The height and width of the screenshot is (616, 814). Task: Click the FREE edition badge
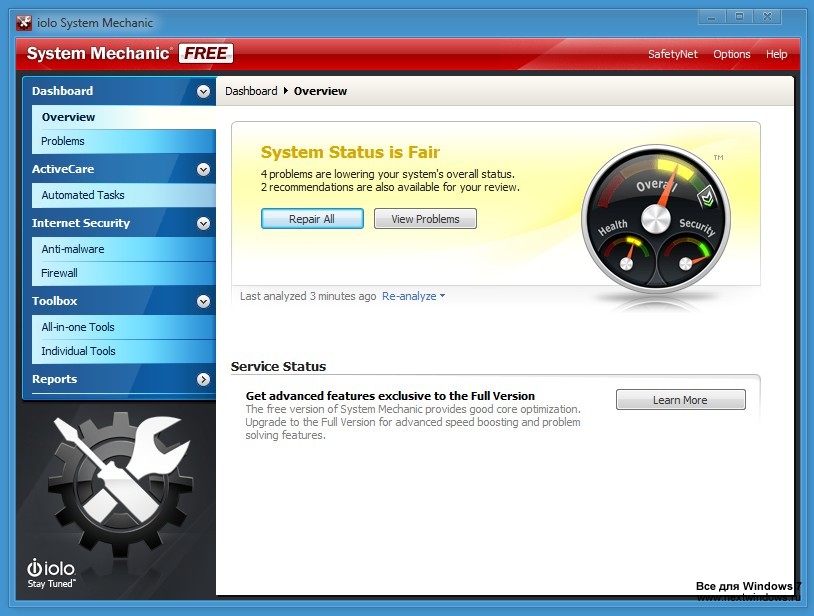point(206,53)
